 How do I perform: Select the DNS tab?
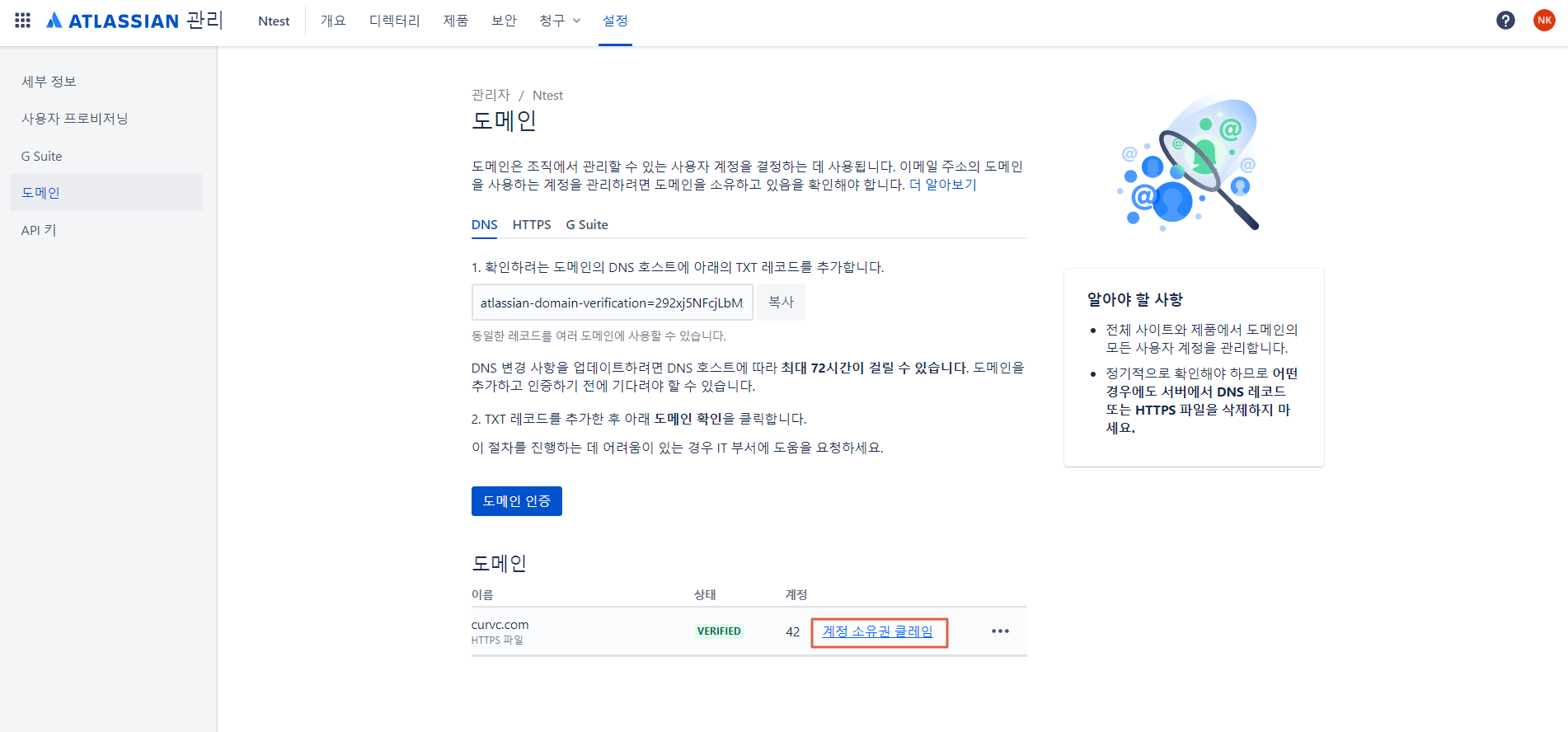(x=484, y=225)
